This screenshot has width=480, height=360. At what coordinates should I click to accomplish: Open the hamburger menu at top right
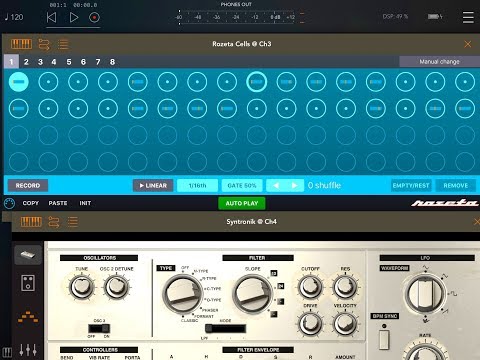468,17
